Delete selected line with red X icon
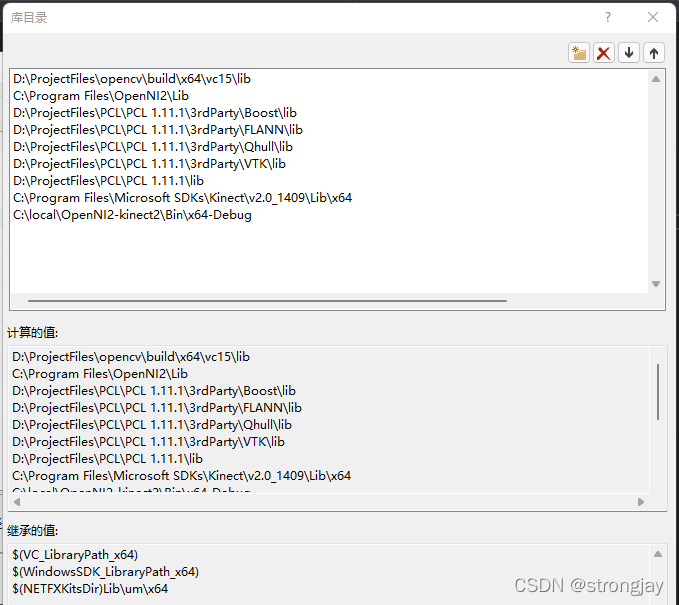This screenshot has height=605, width=679. point(604,53)
